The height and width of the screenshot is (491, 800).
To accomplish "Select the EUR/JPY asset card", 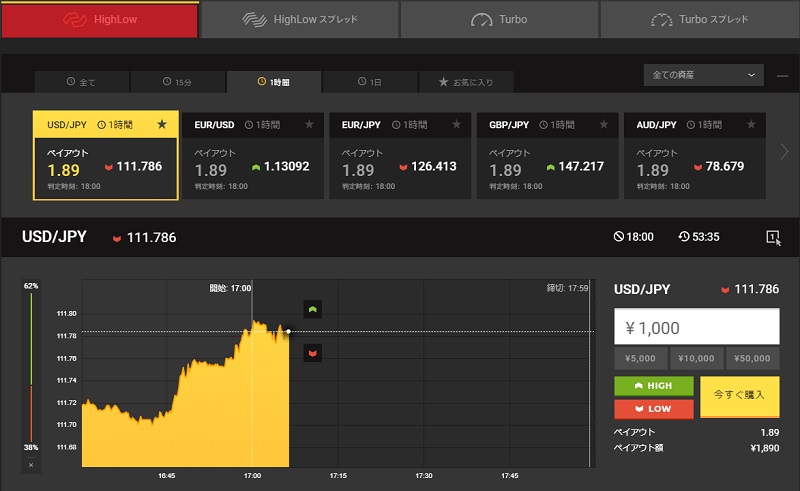I will pos(400,155).
